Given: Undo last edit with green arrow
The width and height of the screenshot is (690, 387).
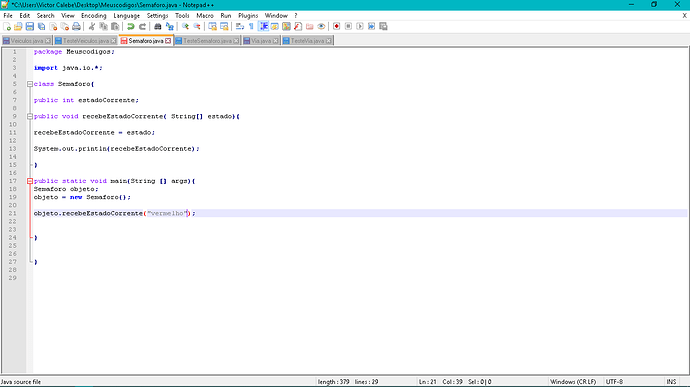Looking at the screenshot, I should point(131,26).
